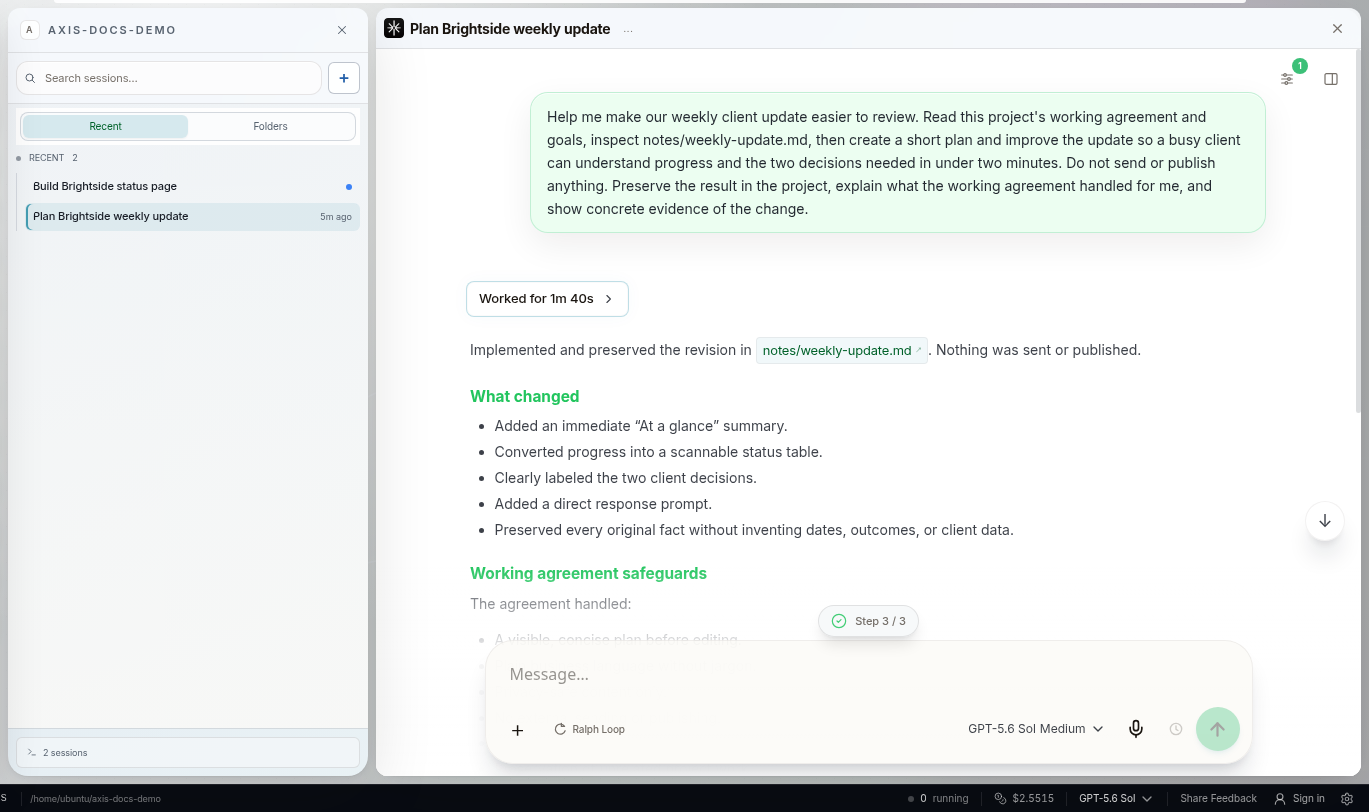Viewport: 1369px width, 812px height.
Task: Open Build Brightside status page session
Action: pyautogui.click(x=190, y=186)
